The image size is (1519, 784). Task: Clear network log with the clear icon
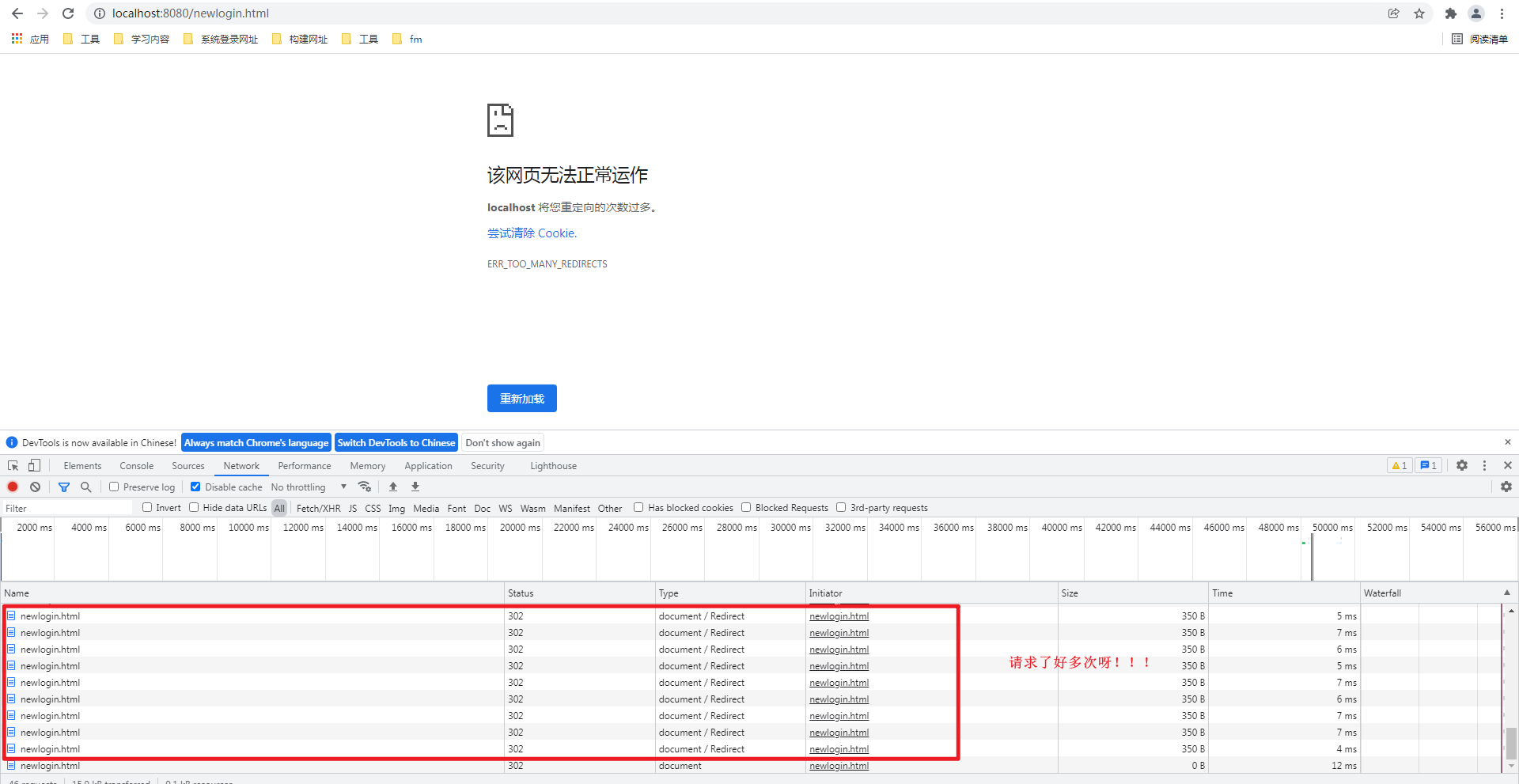coord(35,487)
